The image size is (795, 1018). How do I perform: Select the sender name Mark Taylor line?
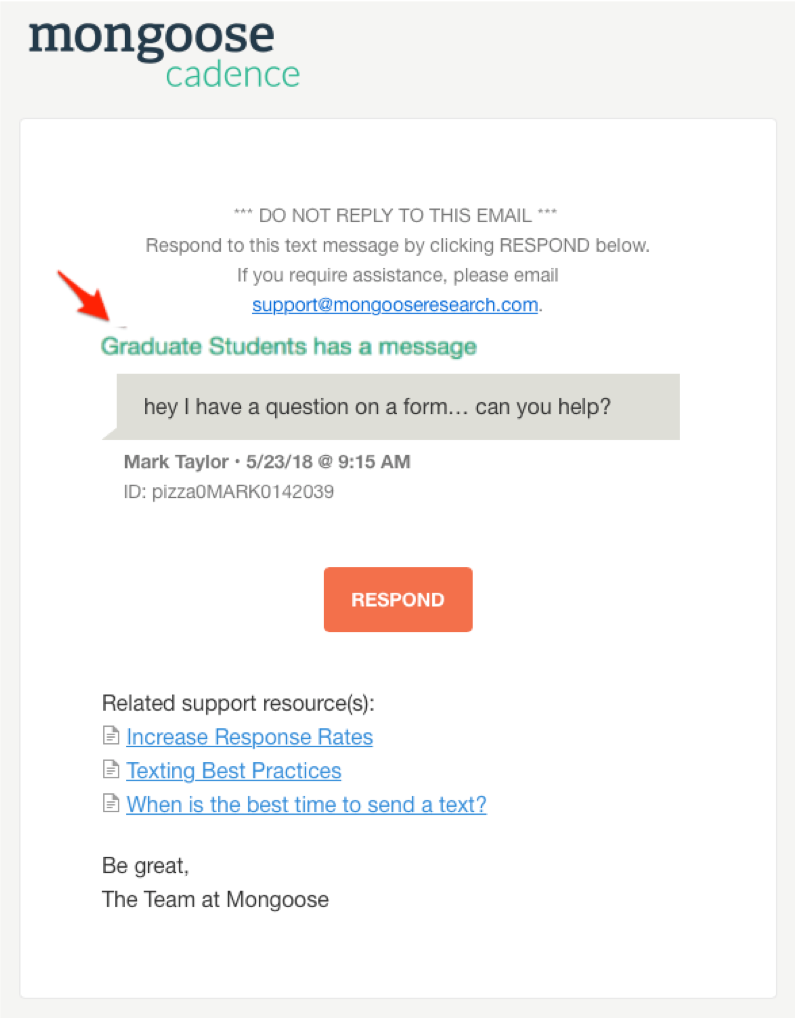(267, 462)
